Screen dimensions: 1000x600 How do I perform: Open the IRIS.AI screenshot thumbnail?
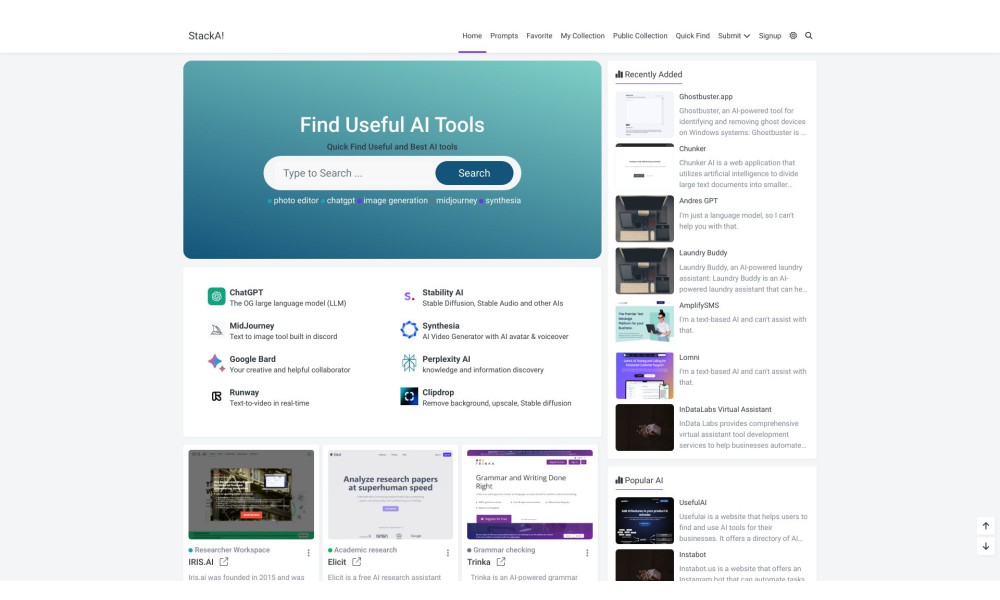coord(251,494)
